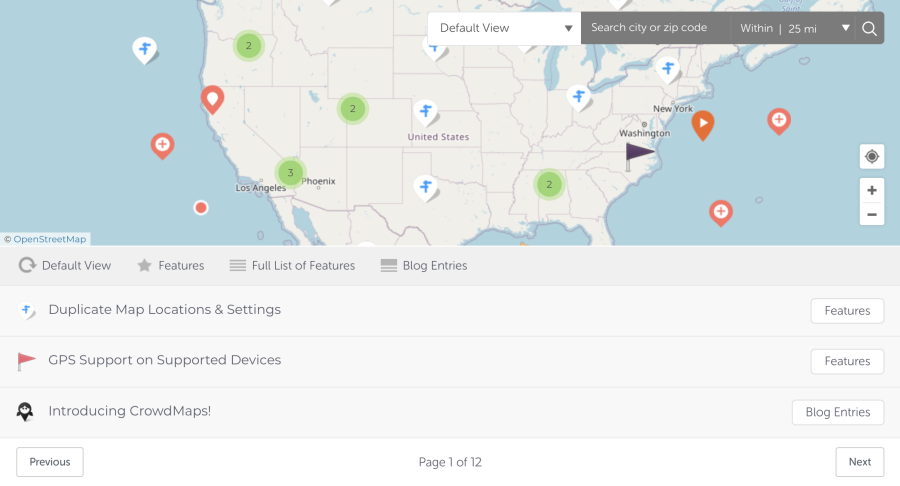This screenshot has width=900, height=486.
Task: Open the OpenStreetMap attribution link
Action: coord(50,239)
